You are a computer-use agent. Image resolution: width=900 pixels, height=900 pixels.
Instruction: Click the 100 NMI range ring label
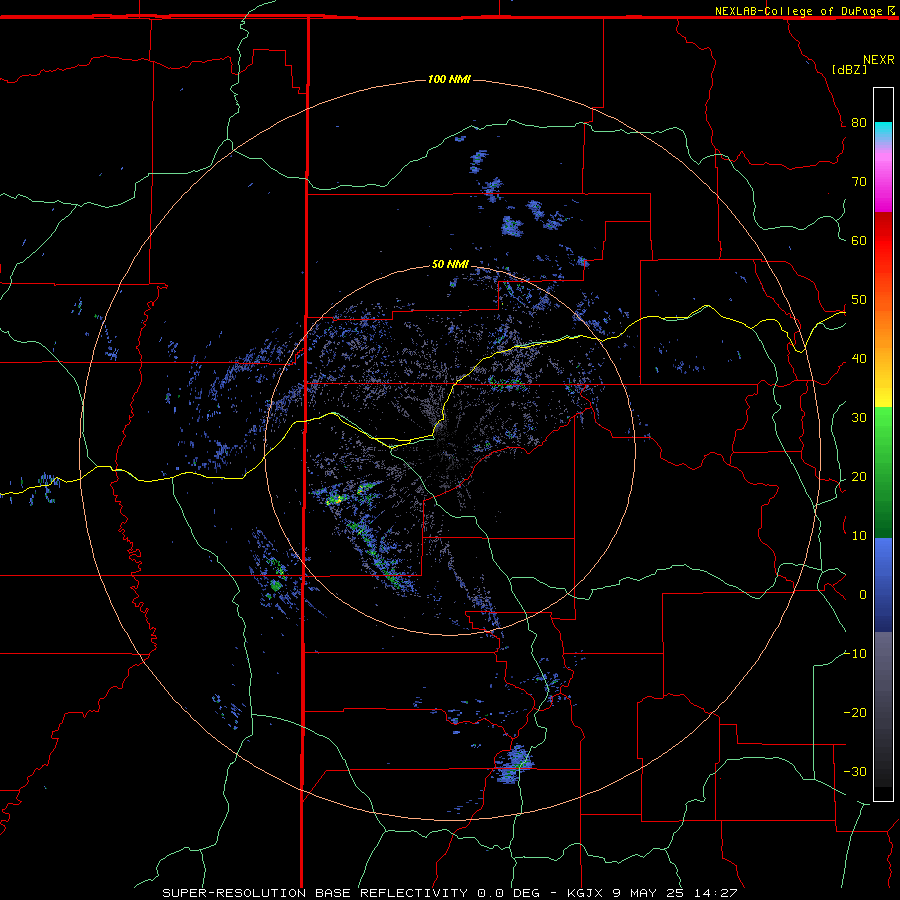click(449, 79)
